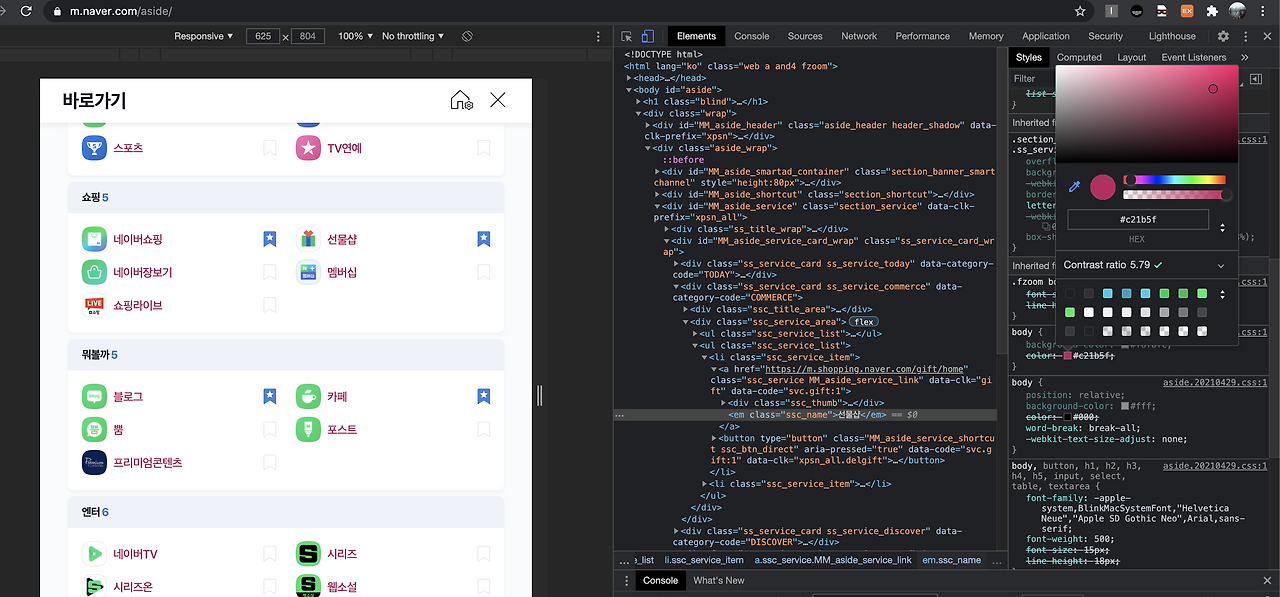The height and width of the screenshot is (597, 1280).
Task: Bookmark the 멤버십 shortcut
Action: coord(484,272)
